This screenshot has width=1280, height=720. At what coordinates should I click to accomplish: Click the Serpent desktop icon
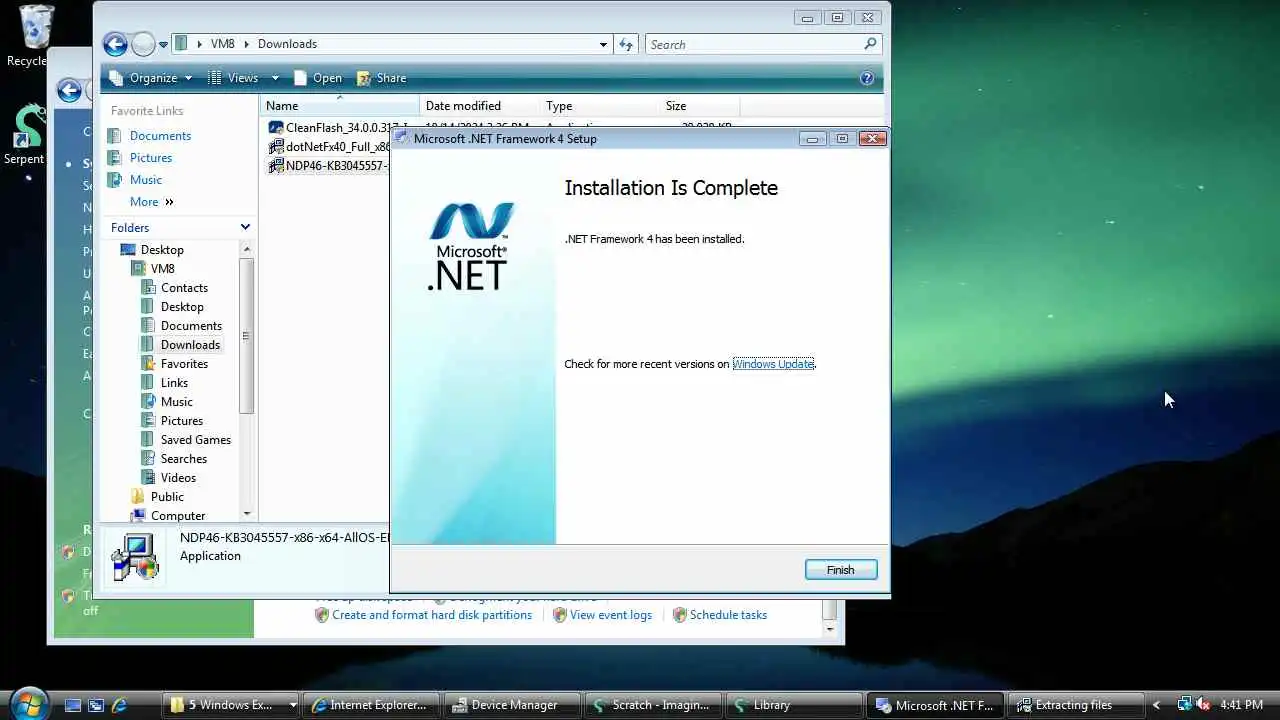[26, 135]
